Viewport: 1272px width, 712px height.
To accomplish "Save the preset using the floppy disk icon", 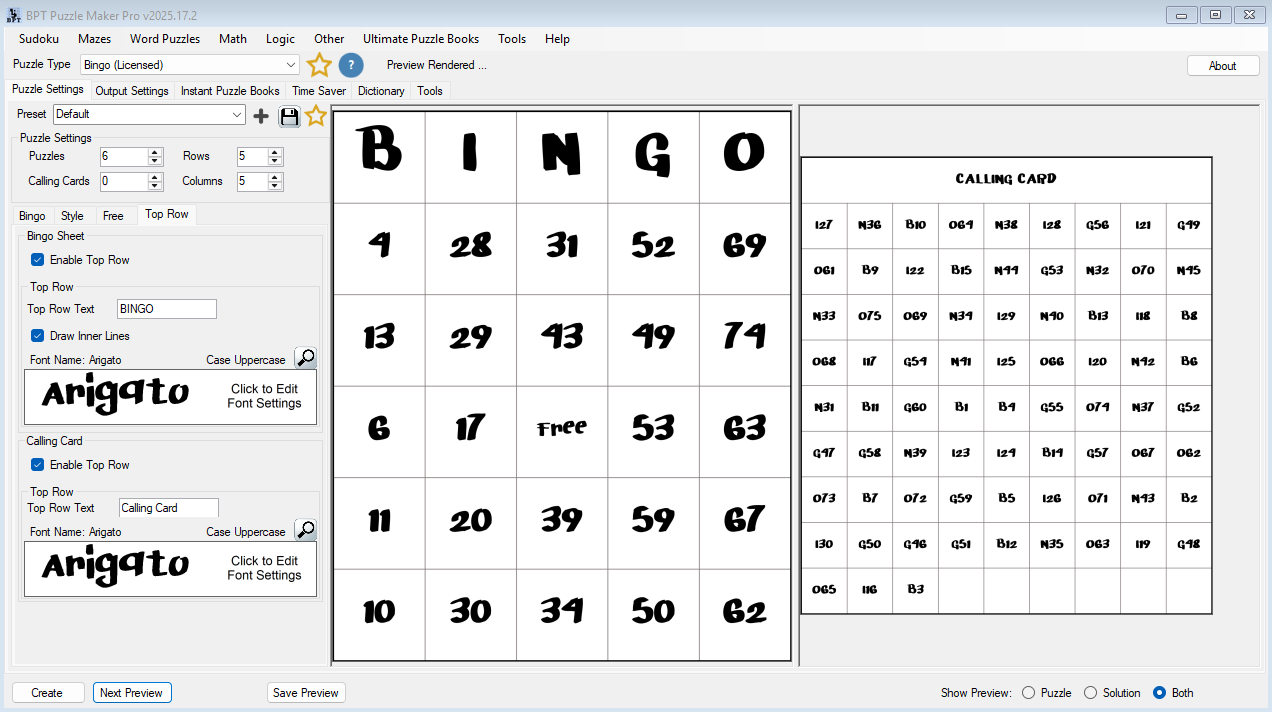I will pos(288,115).
